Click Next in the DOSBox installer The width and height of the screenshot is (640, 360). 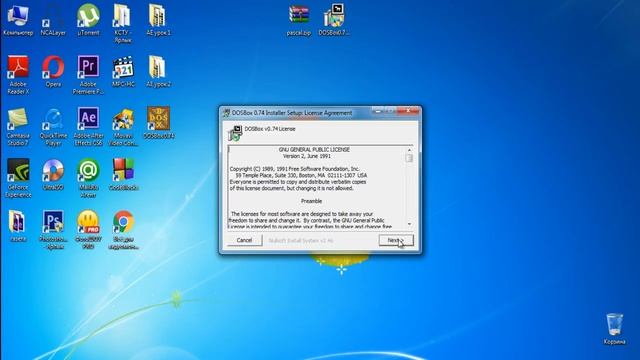pos(396,240)
